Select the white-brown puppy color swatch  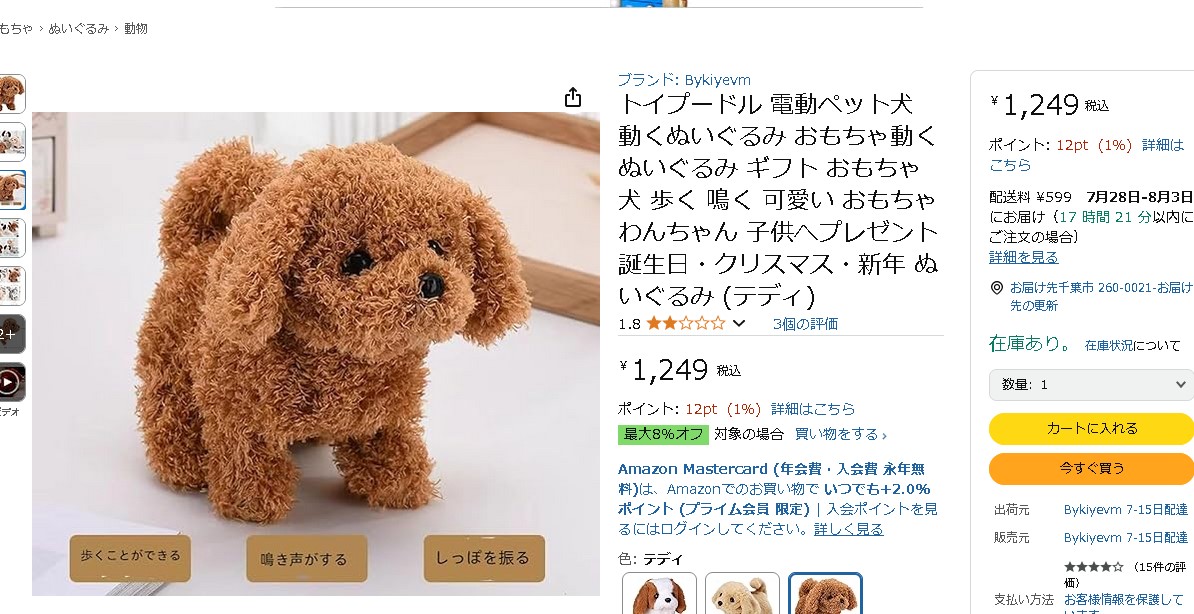tap(659, 594)
